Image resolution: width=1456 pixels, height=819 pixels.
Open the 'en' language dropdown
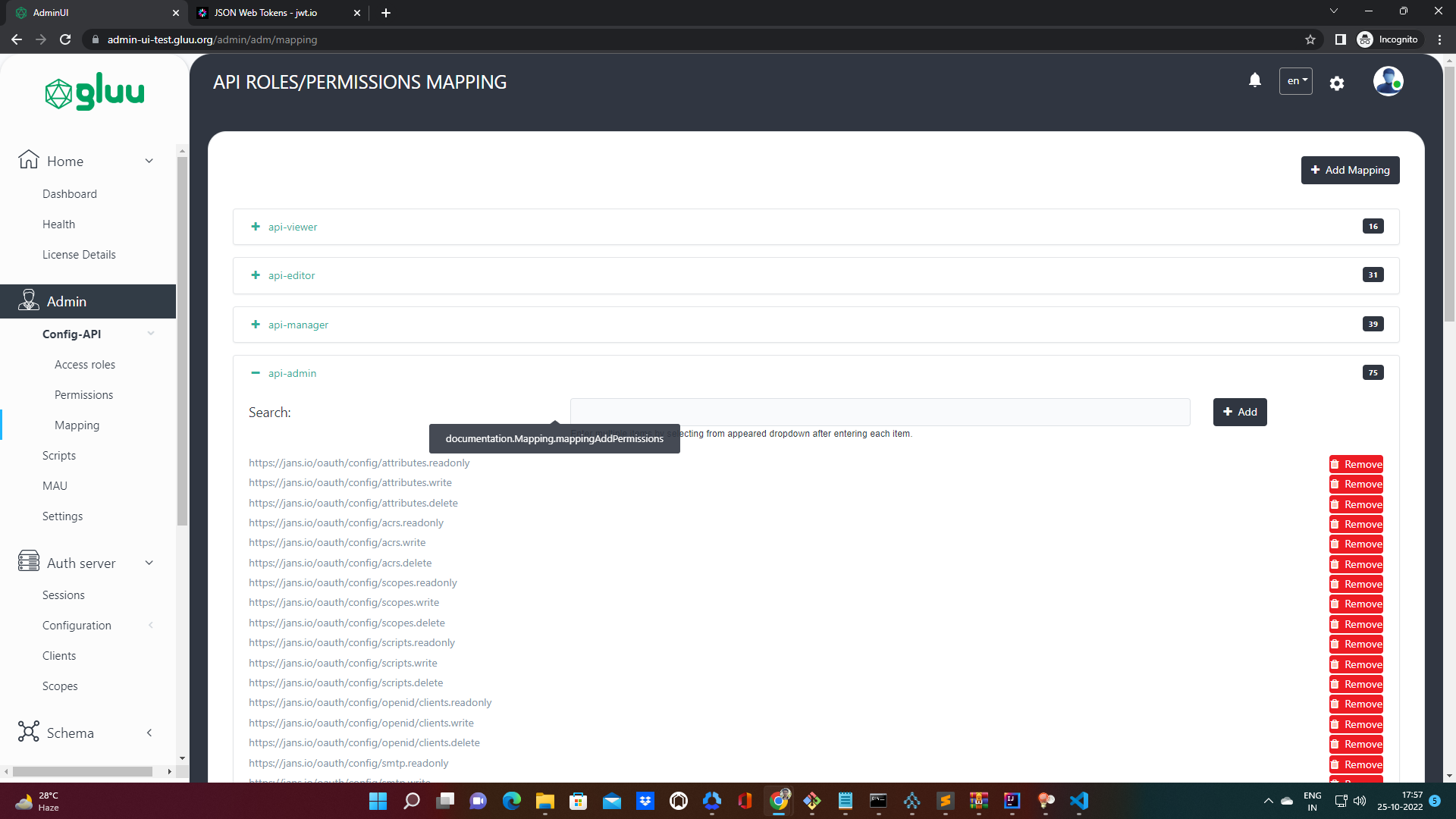point(1295,80)
